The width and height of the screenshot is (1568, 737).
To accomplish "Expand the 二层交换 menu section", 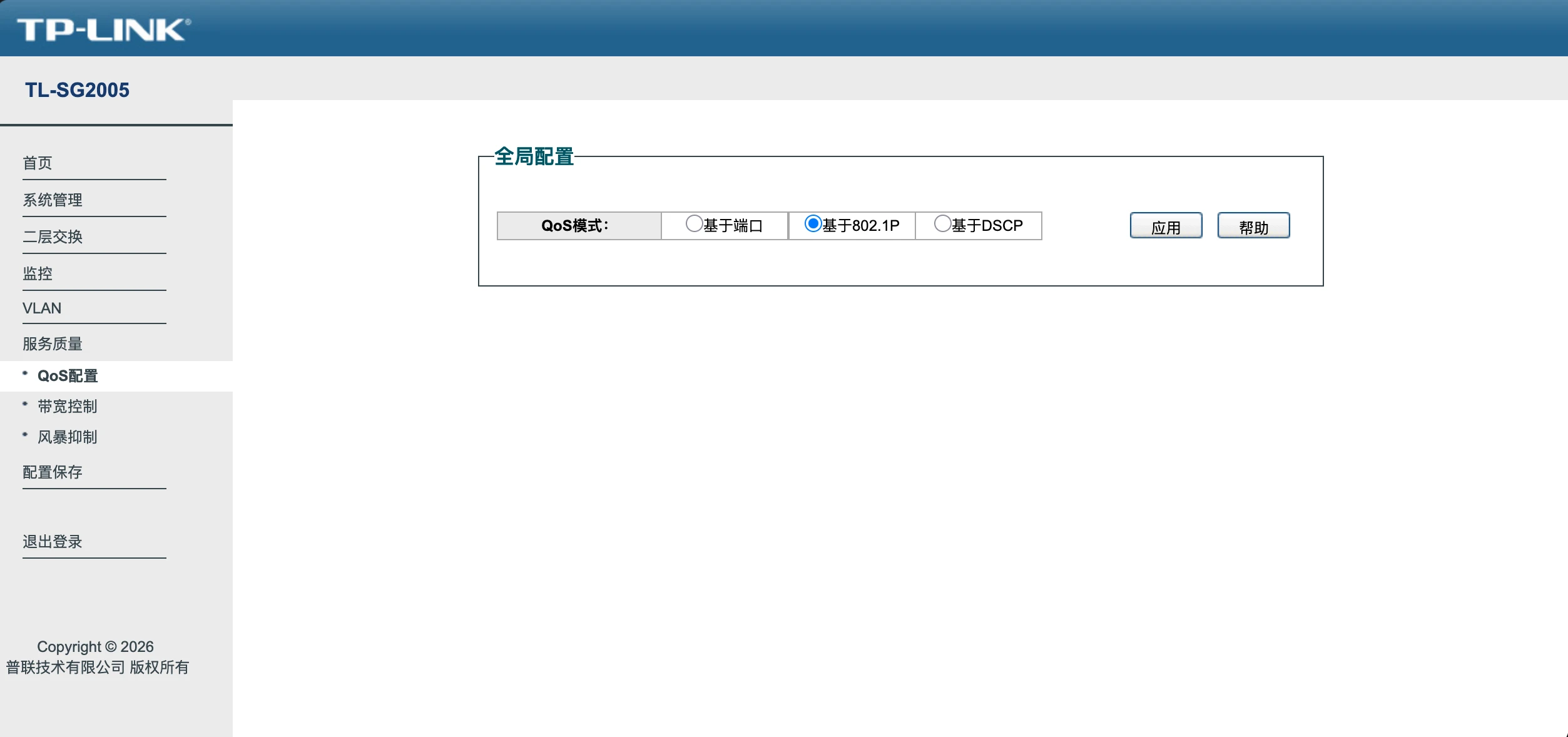I will click(x=53, y=237).
